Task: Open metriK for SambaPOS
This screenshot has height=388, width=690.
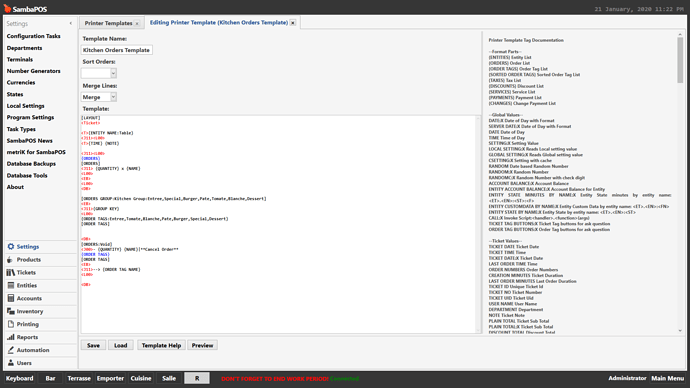Action: click(x=36, y=152)
